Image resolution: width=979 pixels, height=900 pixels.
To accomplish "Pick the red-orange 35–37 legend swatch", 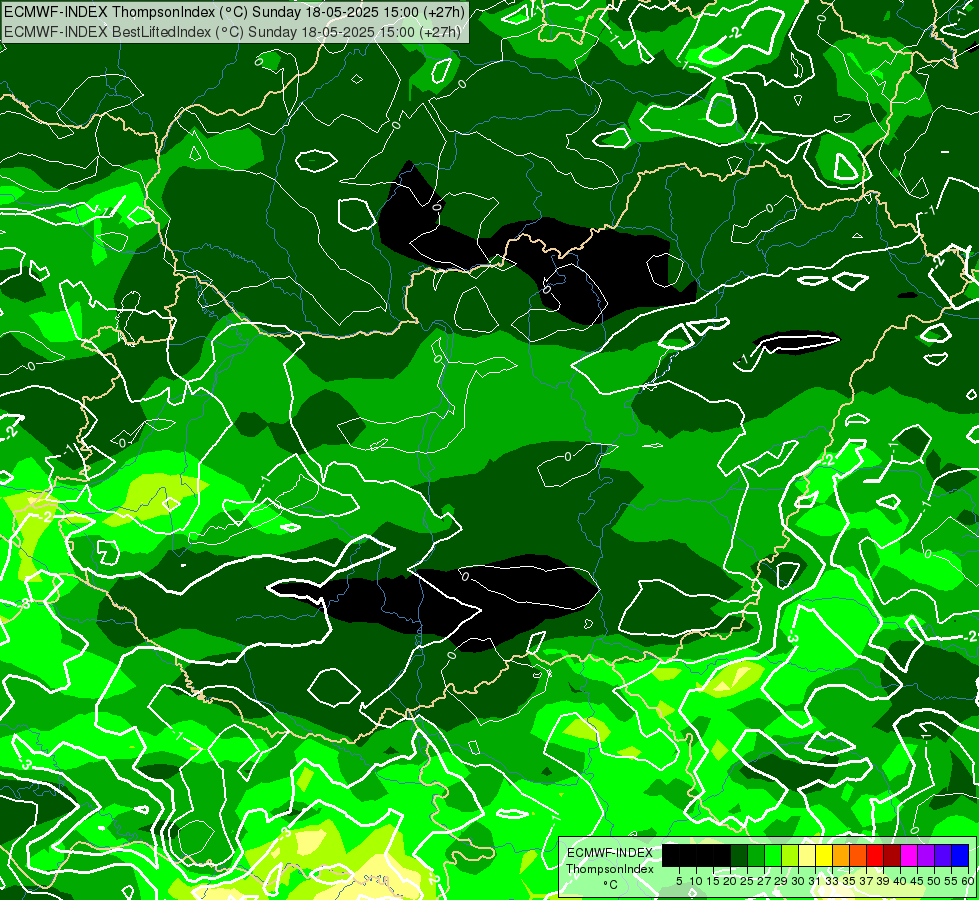I will [x=858, y=856].
